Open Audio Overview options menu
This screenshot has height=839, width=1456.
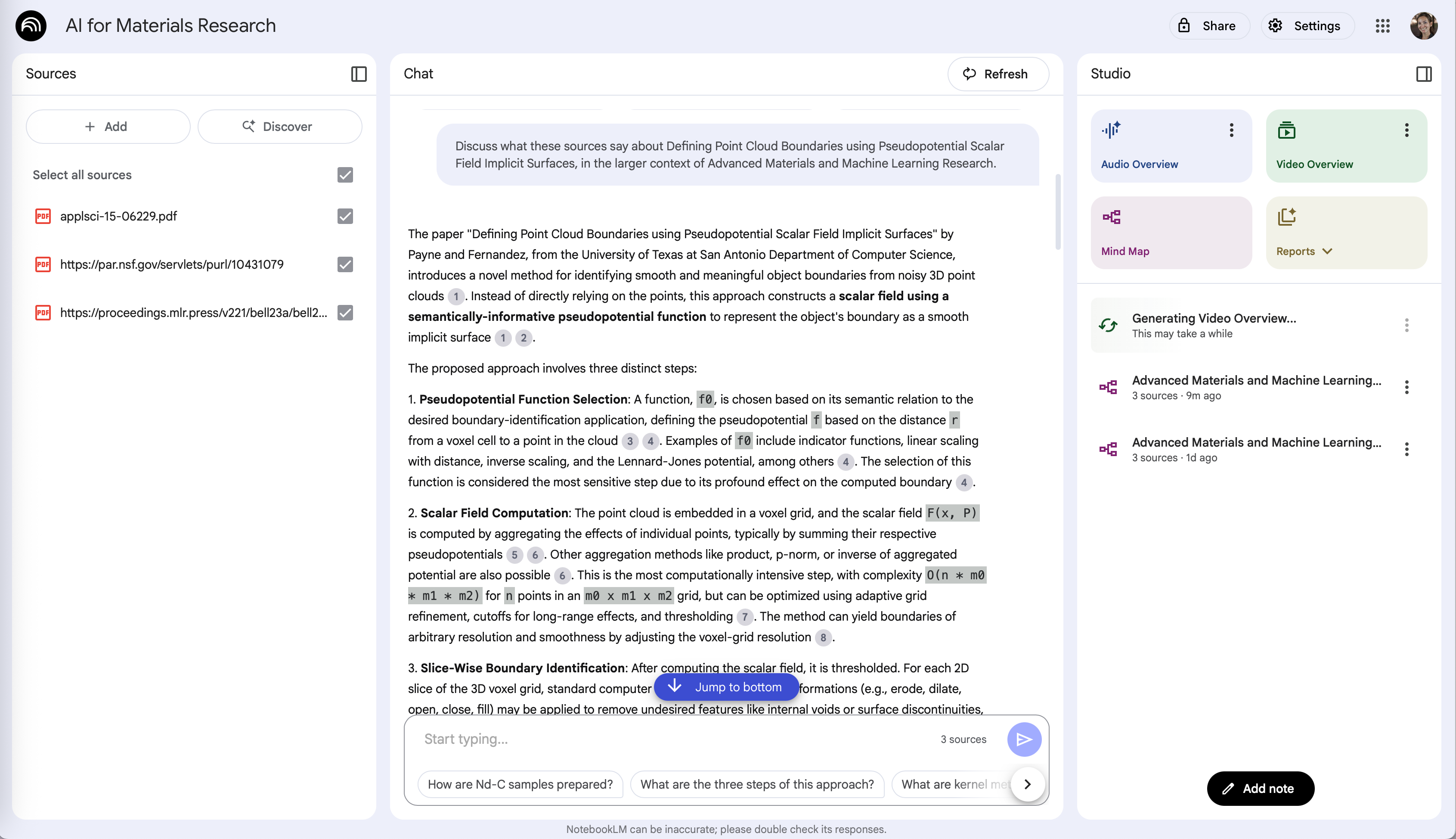click(1231, 130)
